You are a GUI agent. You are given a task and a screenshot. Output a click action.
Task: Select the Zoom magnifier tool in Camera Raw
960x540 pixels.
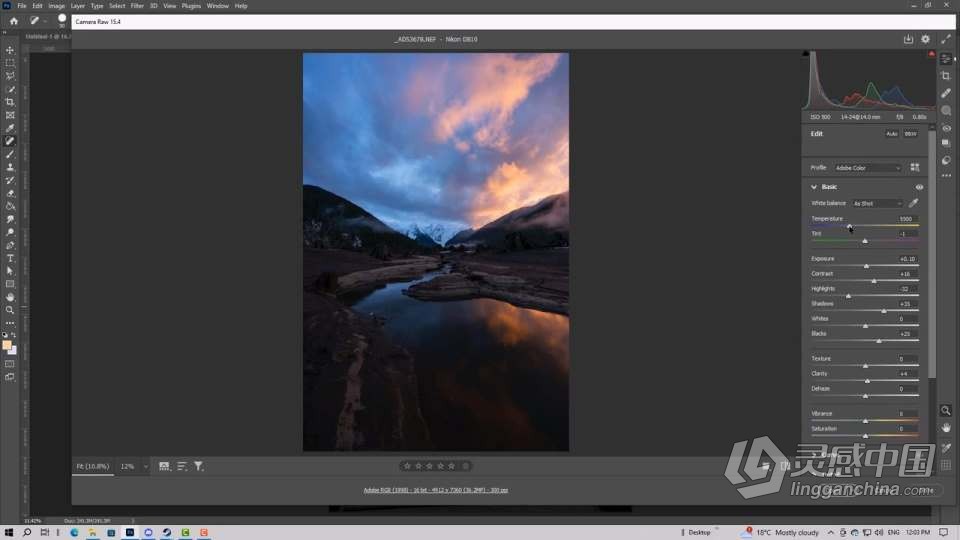pyautogui.click(x=946, y=410)
